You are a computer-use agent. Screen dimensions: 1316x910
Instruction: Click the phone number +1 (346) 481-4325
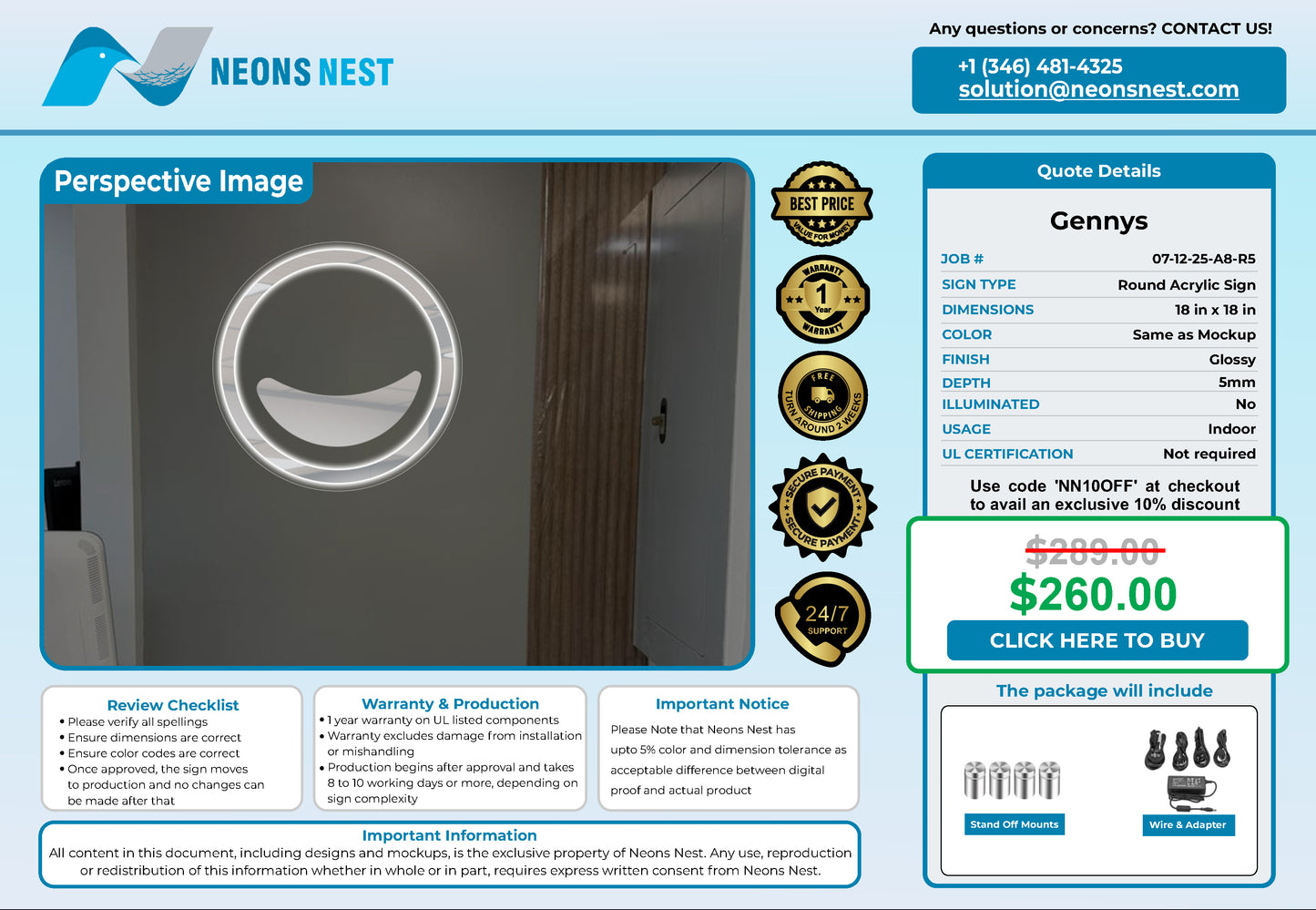coord(1040,66)
